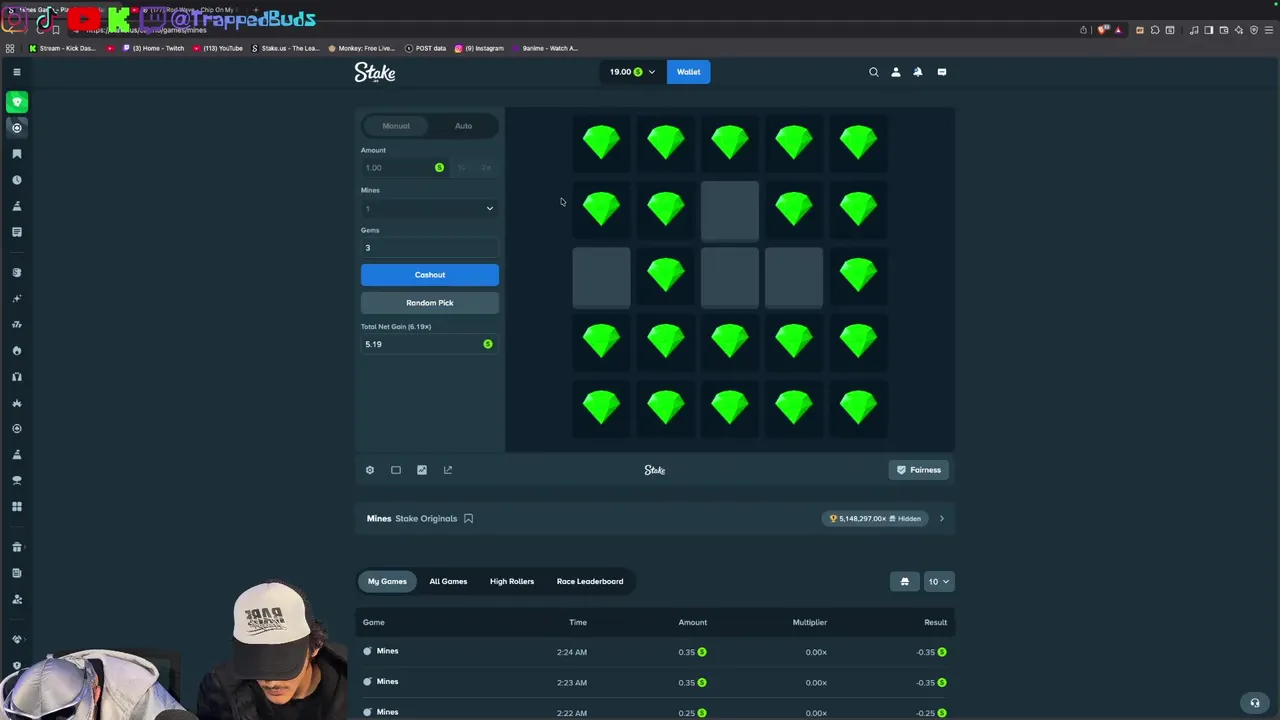Open the (9) Instagram bookmark
Image resolution: width=1280 pixels, height=720 pixels.
[479, 48]
